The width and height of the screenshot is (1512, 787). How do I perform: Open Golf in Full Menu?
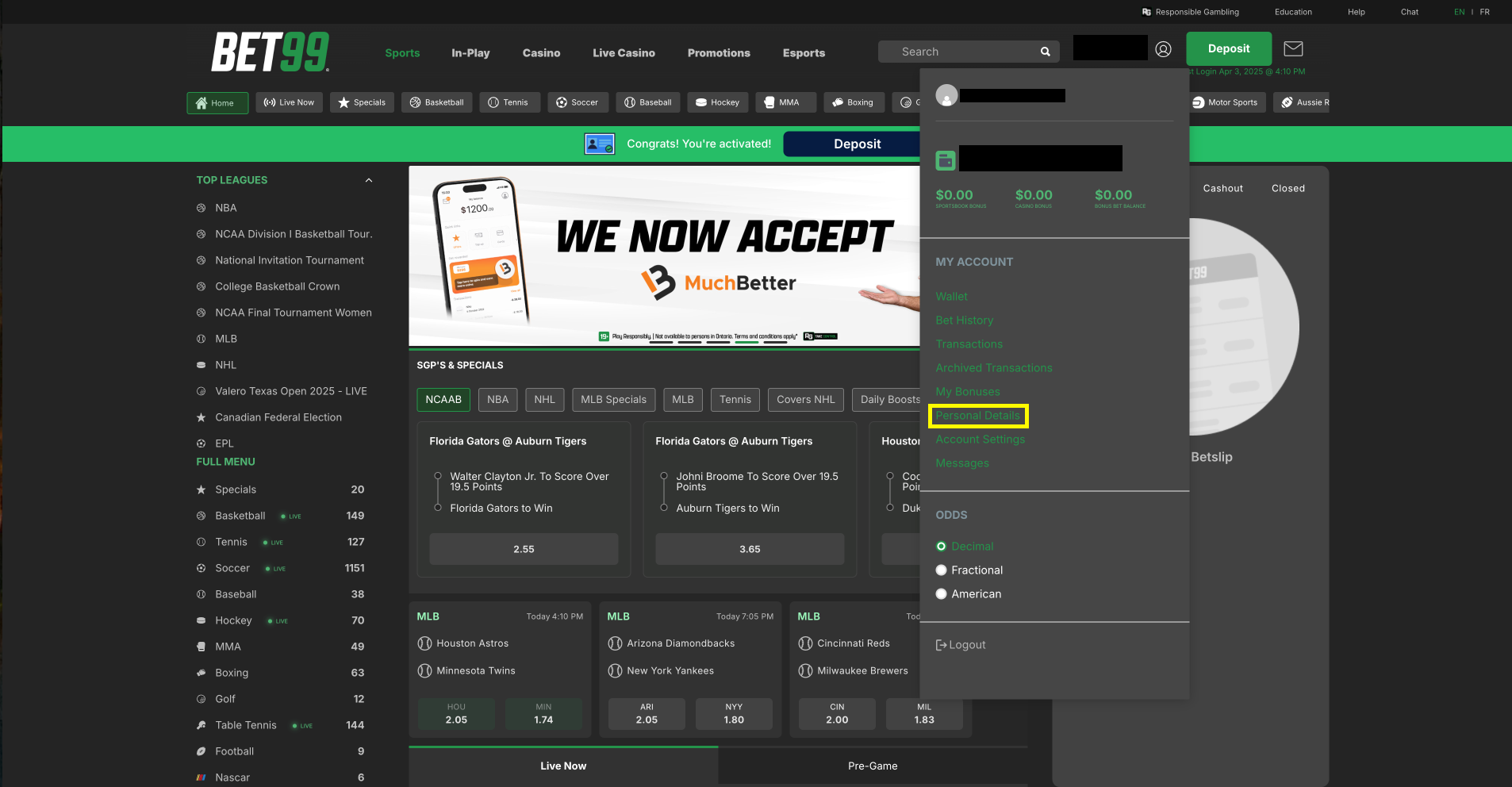225,699
